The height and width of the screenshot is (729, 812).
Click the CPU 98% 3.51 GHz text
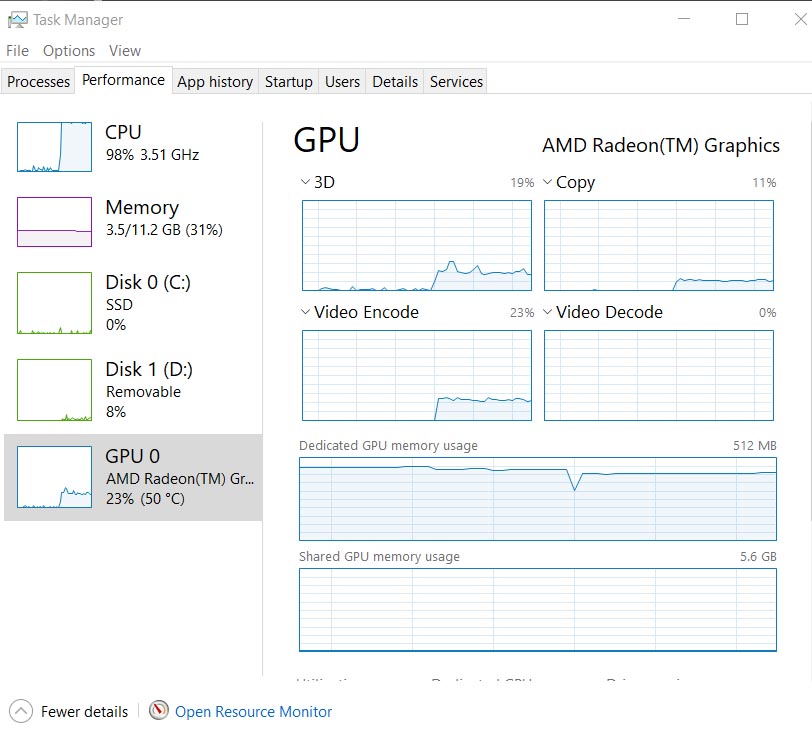pyautogui.click(x=152, y=155)
